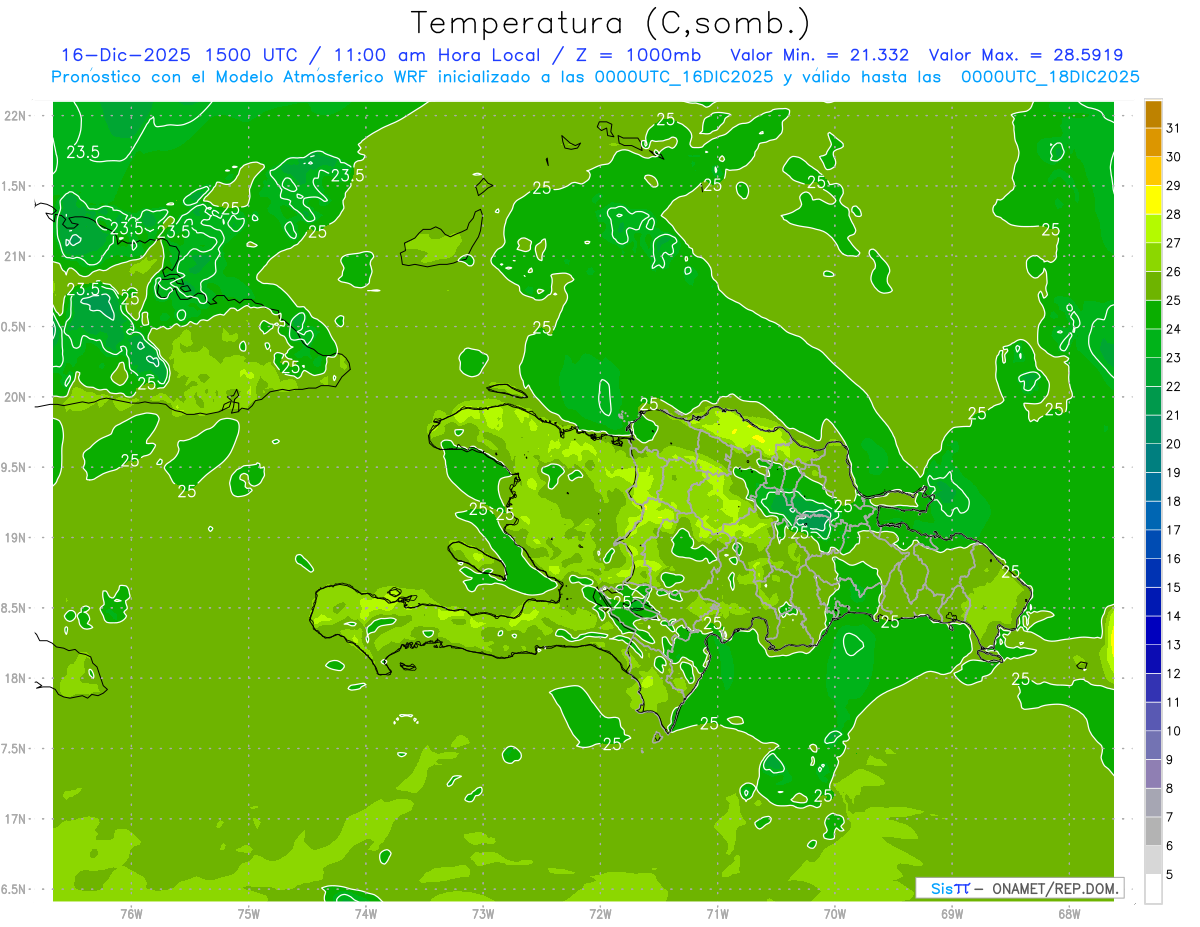Pick the teal swatch between 19 and 20

point(1153,459)
